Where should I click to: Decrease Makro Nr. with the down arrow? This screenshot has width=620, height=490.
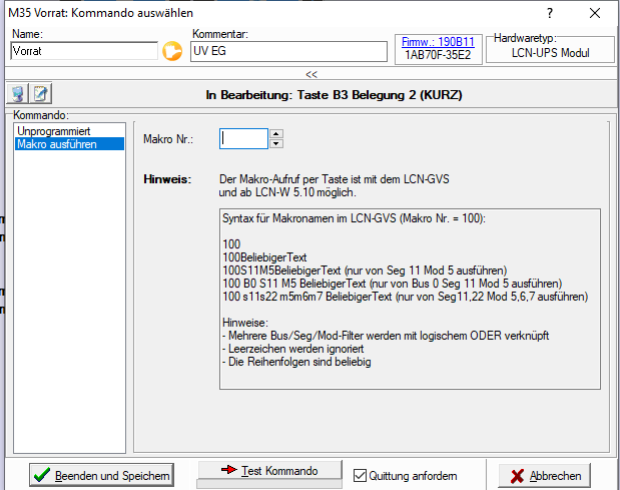coord(277,143)
